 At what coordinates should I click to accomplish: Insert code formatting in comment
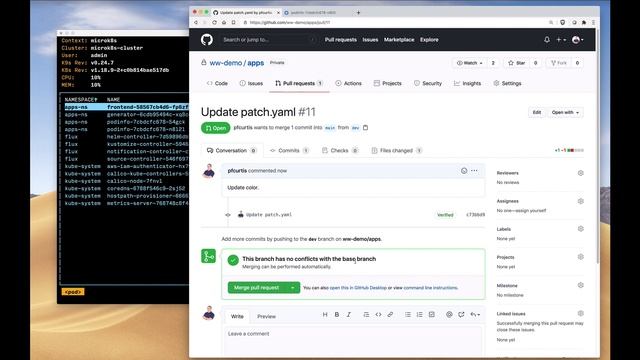[378, 314]
